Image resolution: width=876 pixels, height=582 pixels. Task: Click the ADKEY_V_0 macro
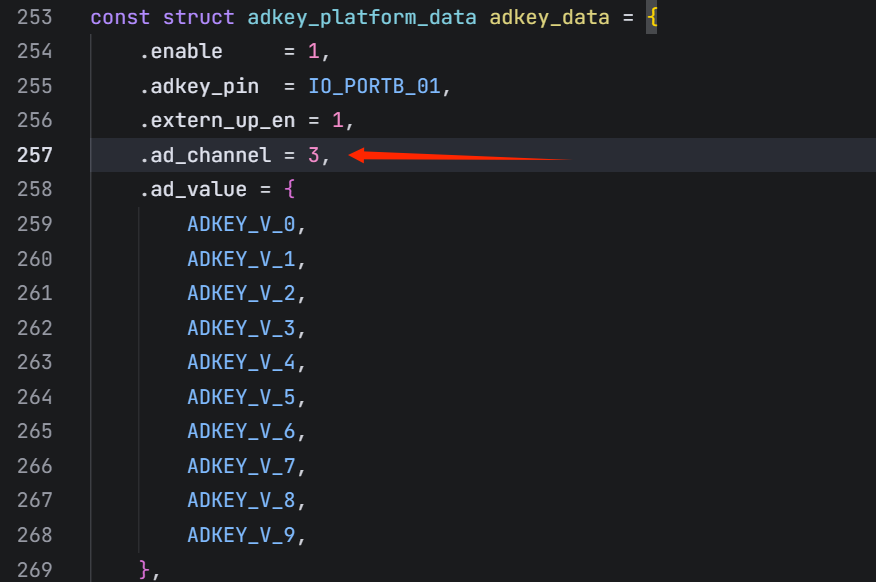coord(241,224)
